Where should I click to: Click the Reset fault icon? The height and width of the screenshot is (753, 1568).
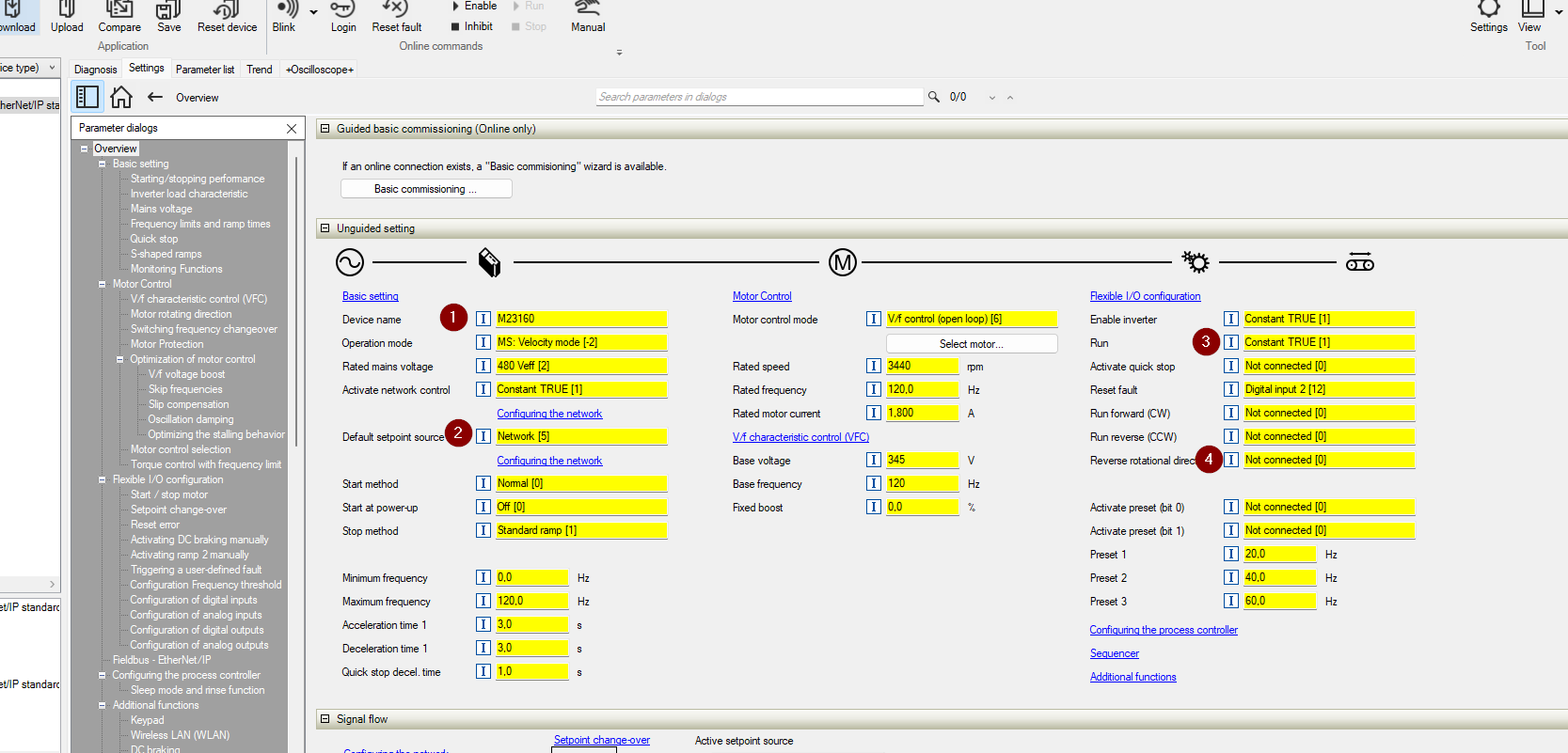pos(395,9)
